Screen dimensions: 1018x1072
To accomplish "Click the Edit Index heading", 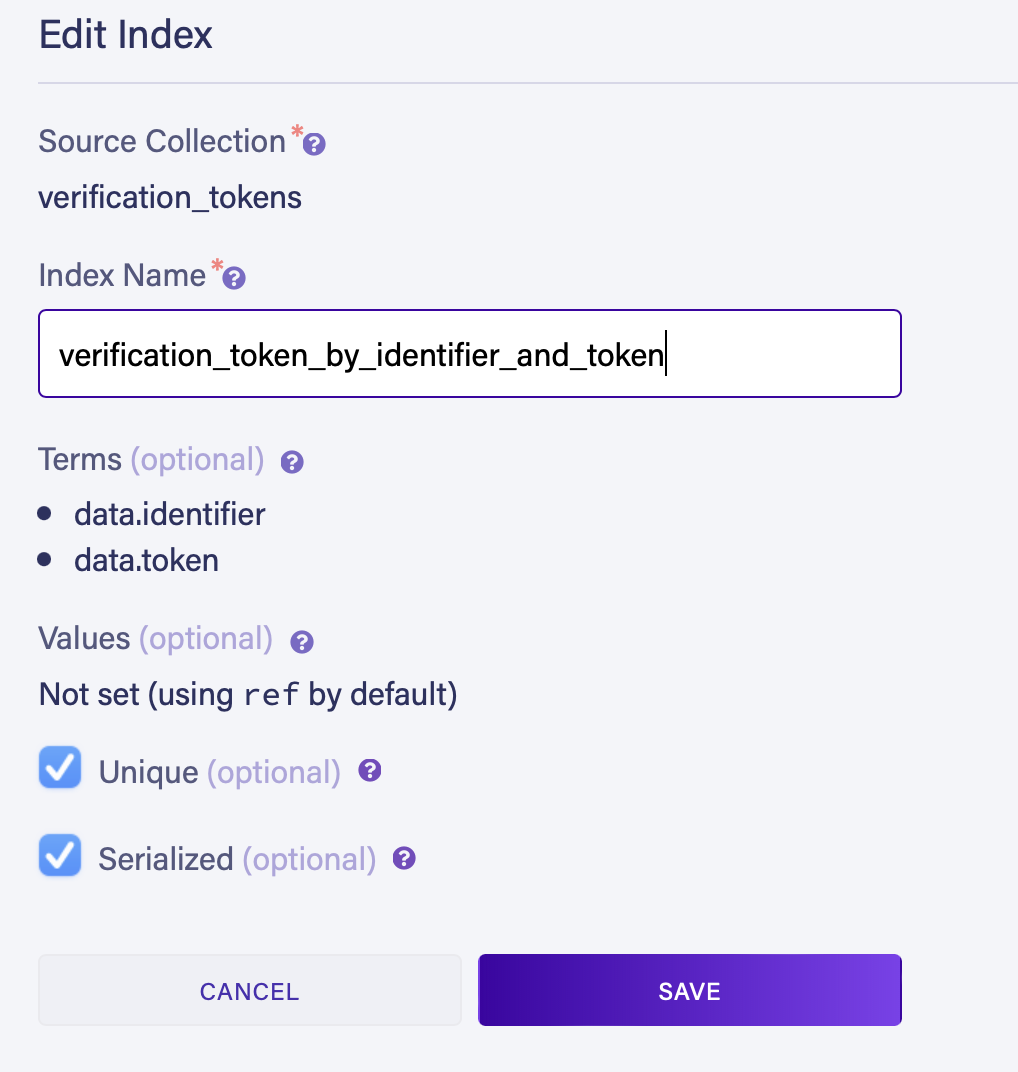I will pyautogui.click(x=126, y=35).
